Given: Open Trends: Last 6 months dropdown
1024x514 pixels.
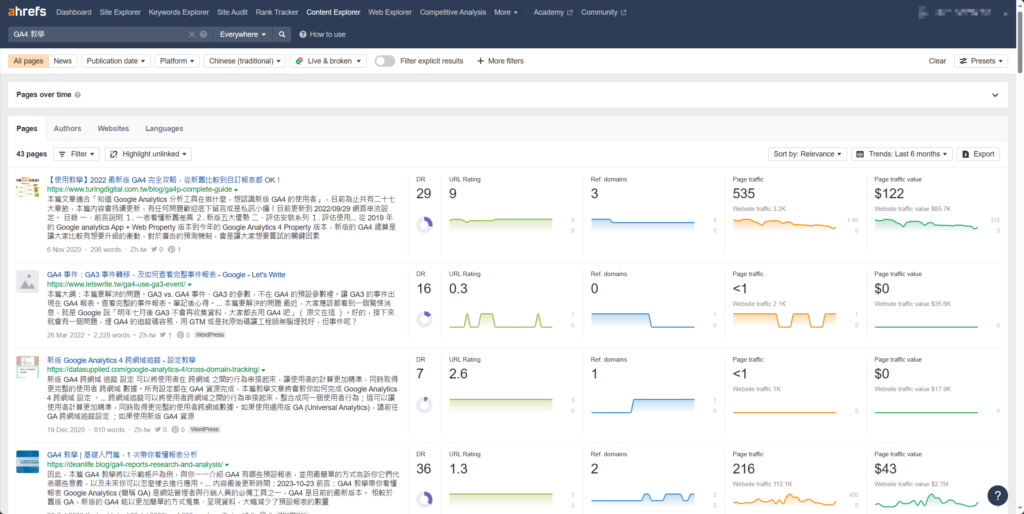Looking at the screenshot, I should [901, 154].
